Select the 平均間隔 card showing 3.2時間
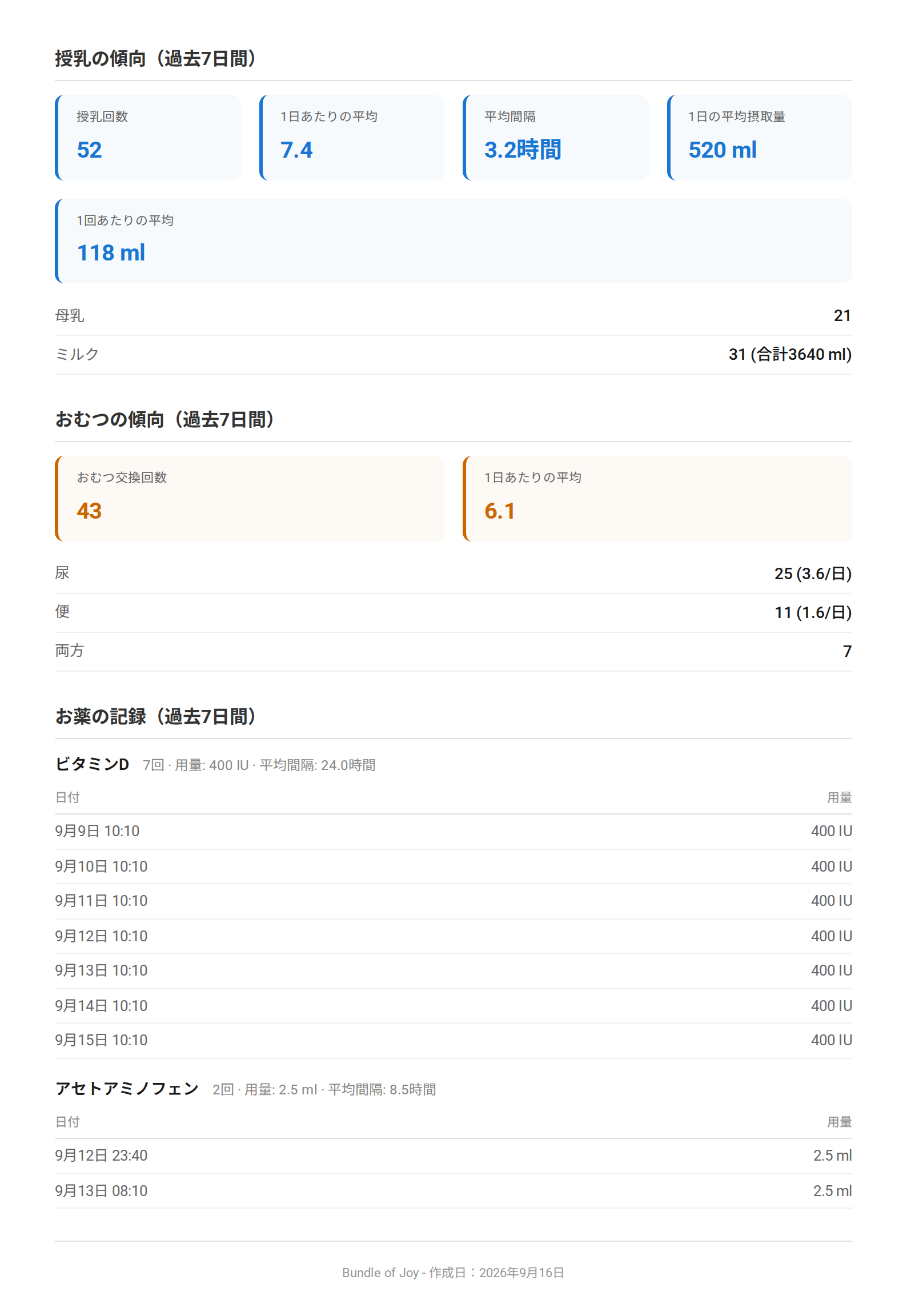This screenshot has height=1316, width=907. tap(556, 138)
